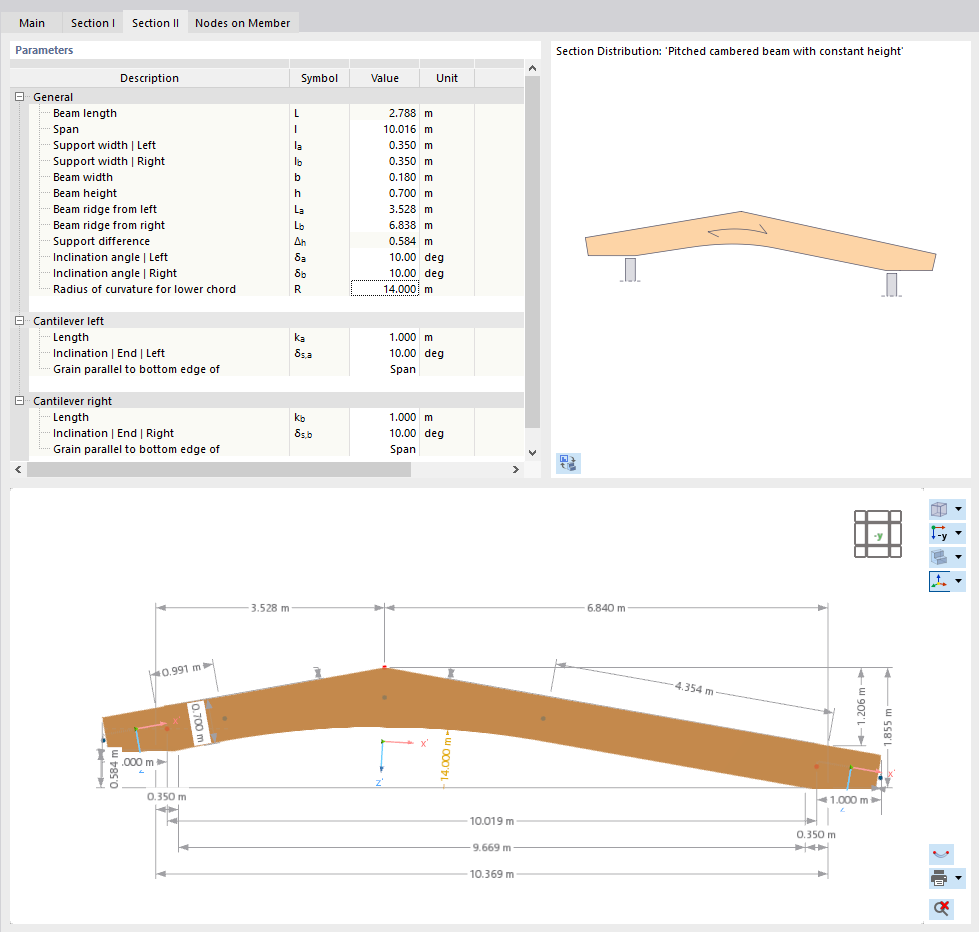The image size is (979, 932).
Task: Click the 3.528 m ridge dimension label
Action: pos(270,607)
